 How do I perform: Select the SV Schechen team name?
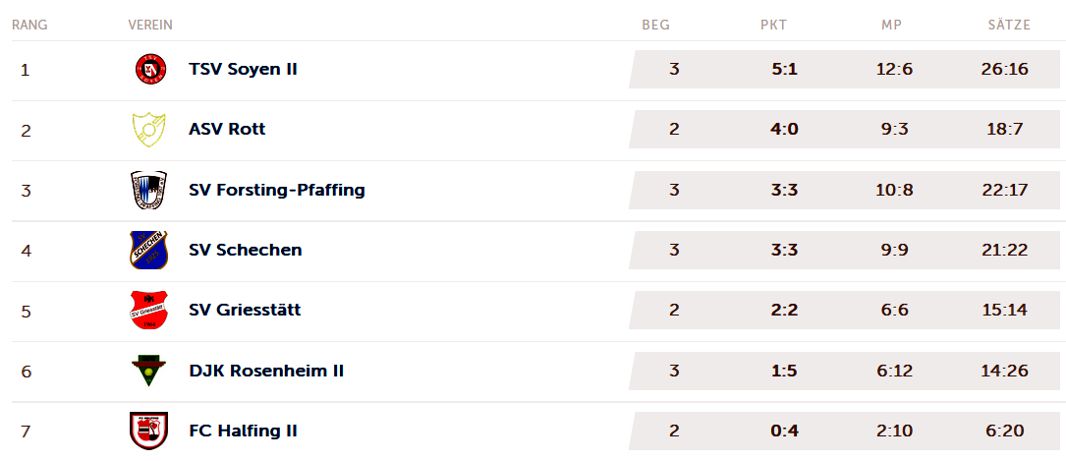tap(245, 250)
